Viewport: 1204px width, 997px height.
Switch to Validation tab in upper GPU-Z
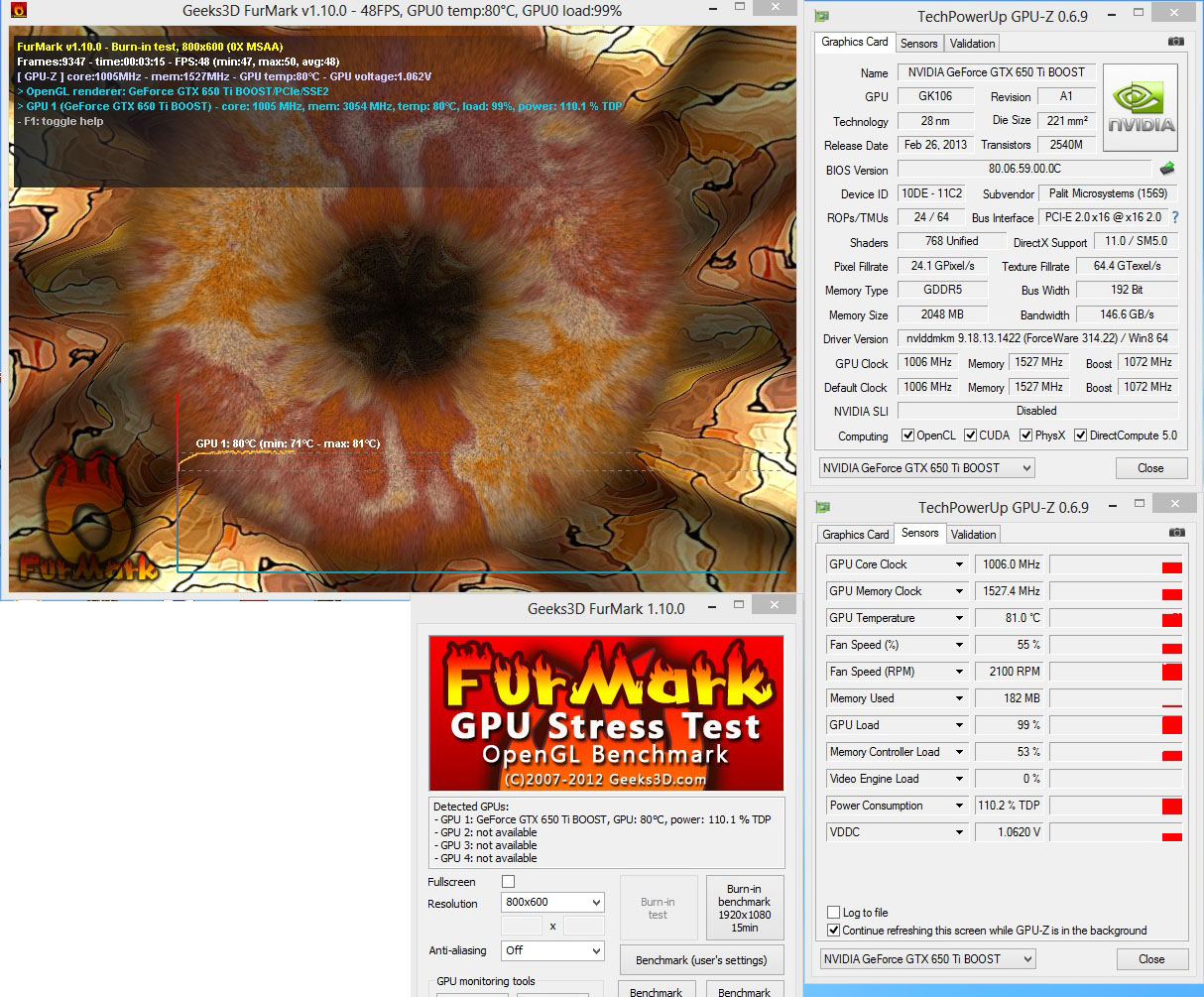972,44
